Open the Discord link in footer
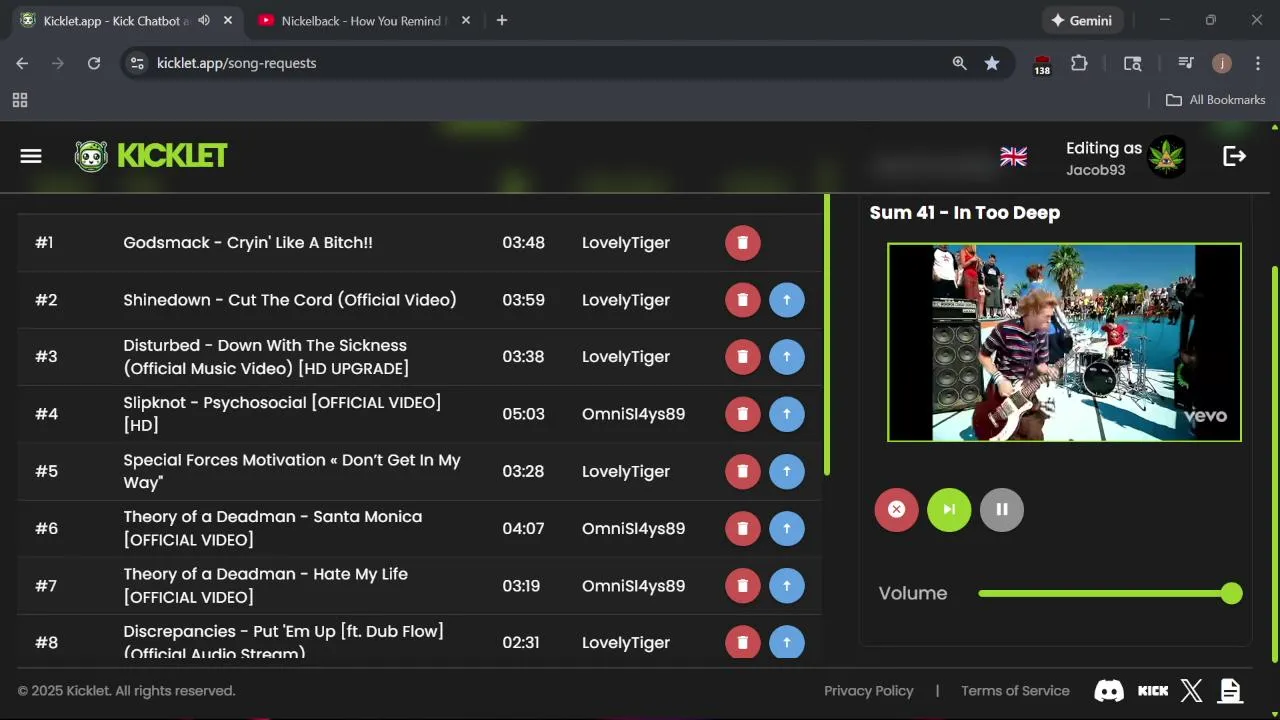Image resolution: width=1280 pixels, height=720 pixels. click(1109, 691)
